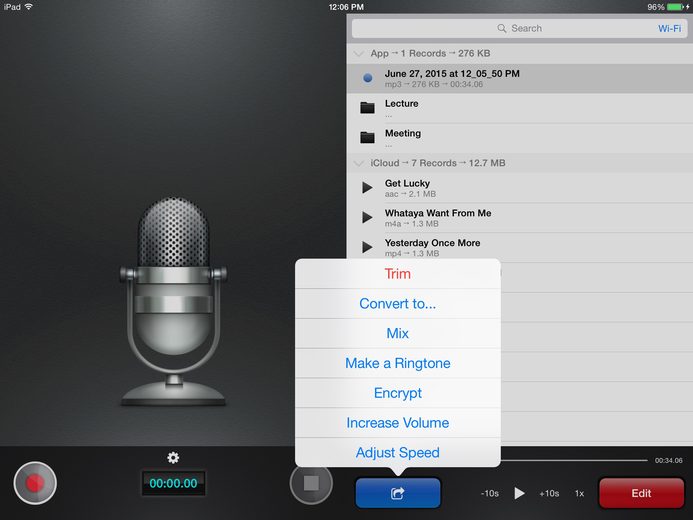
Task: Play Yesterday Once More recording
Action: point(367,247)
